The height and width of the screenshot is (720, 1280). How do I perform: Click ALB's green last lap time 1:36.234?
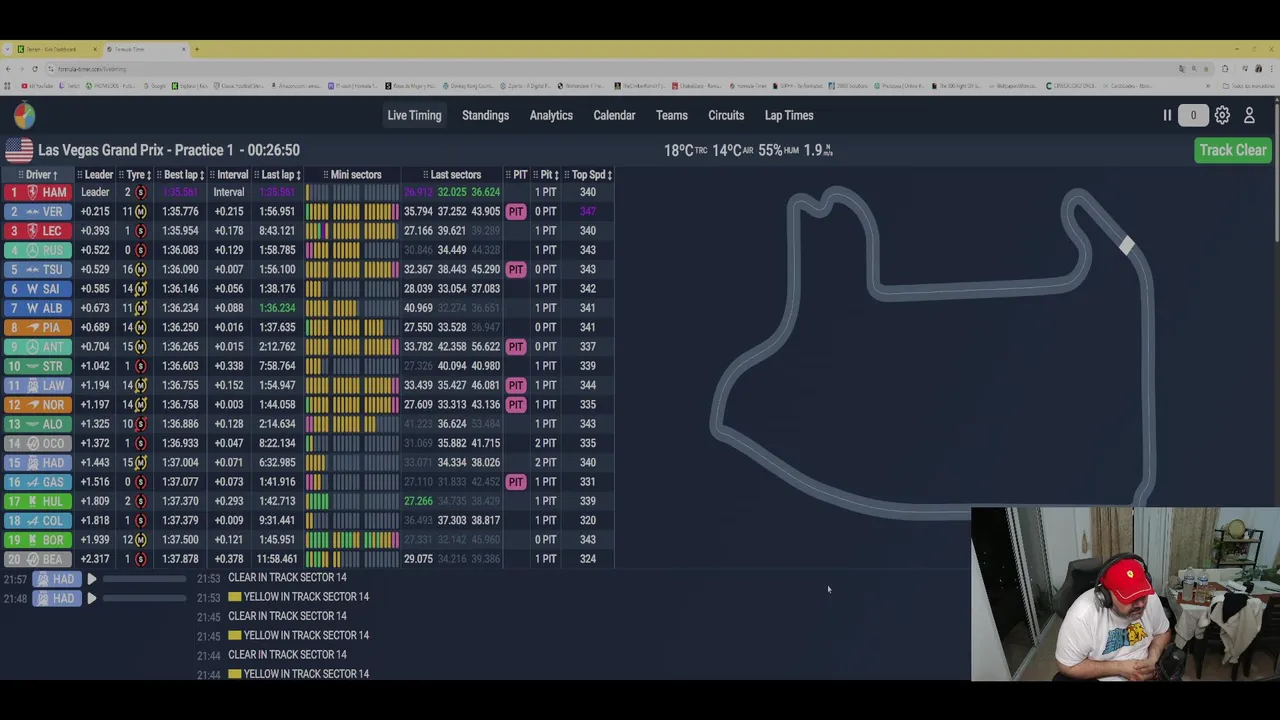[x=277, y=308]
